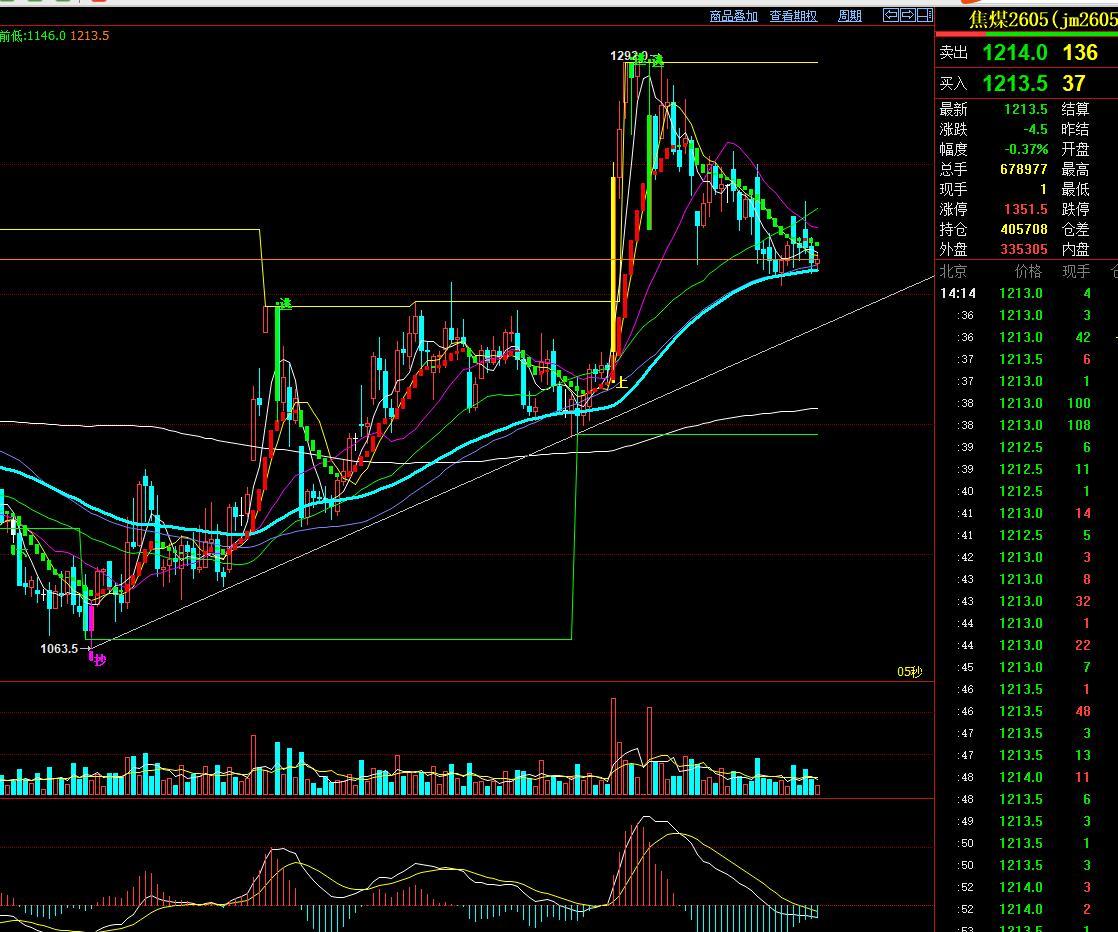Viewport: 1118px width, 932px height.
Task: Click the 最高 label in quote panel
Action: point(1075,169)
